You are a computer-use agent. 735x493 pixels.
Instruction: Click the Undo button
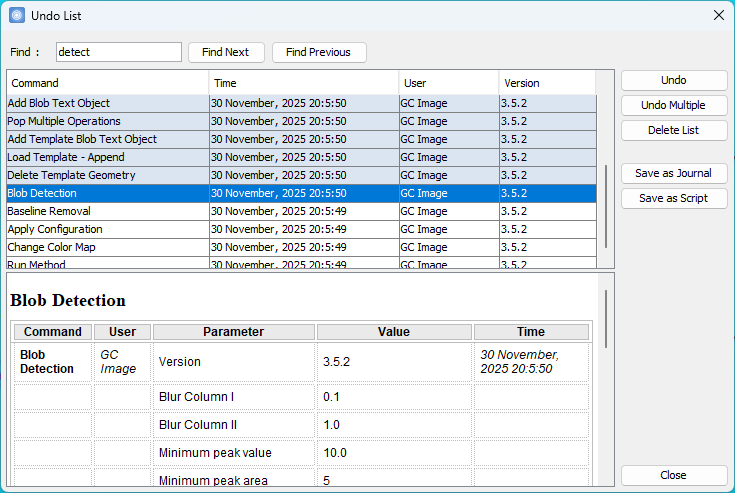(673, 80)
